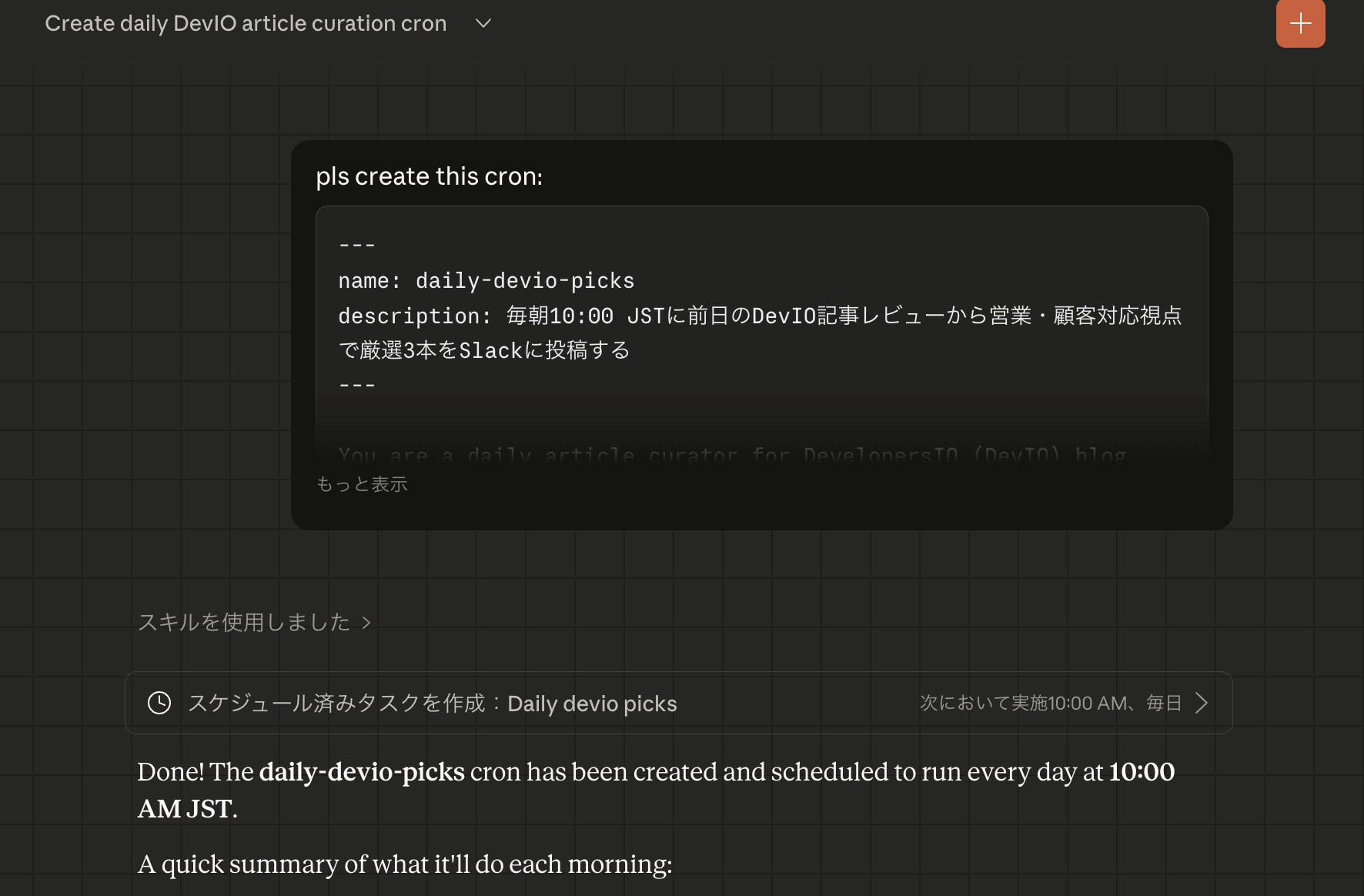Screen dimensions: 1364x896
Task: Click the clock icon on the scheduled task card
Action: (x=159, y=703)
